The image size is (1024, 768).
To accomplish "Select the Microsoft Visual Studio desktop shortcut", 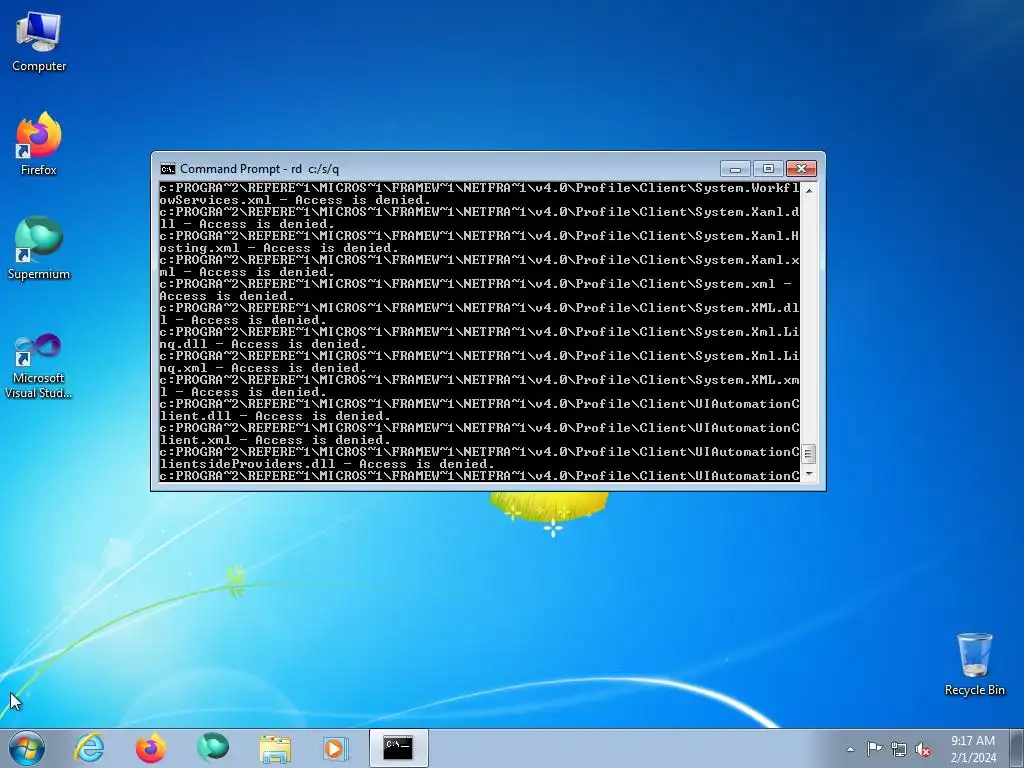I will tap(39, 366).
